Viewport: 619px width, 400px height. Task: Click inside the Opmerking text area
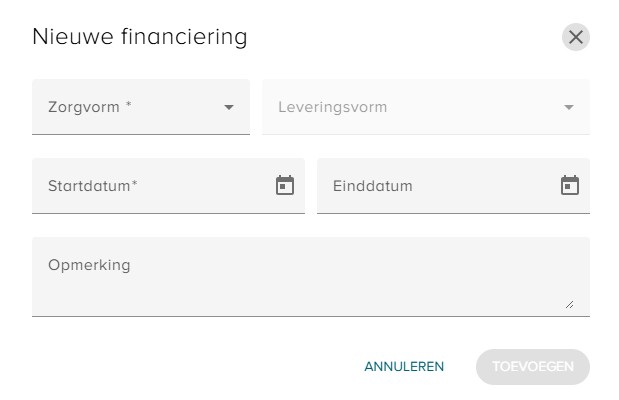point(311,277)
